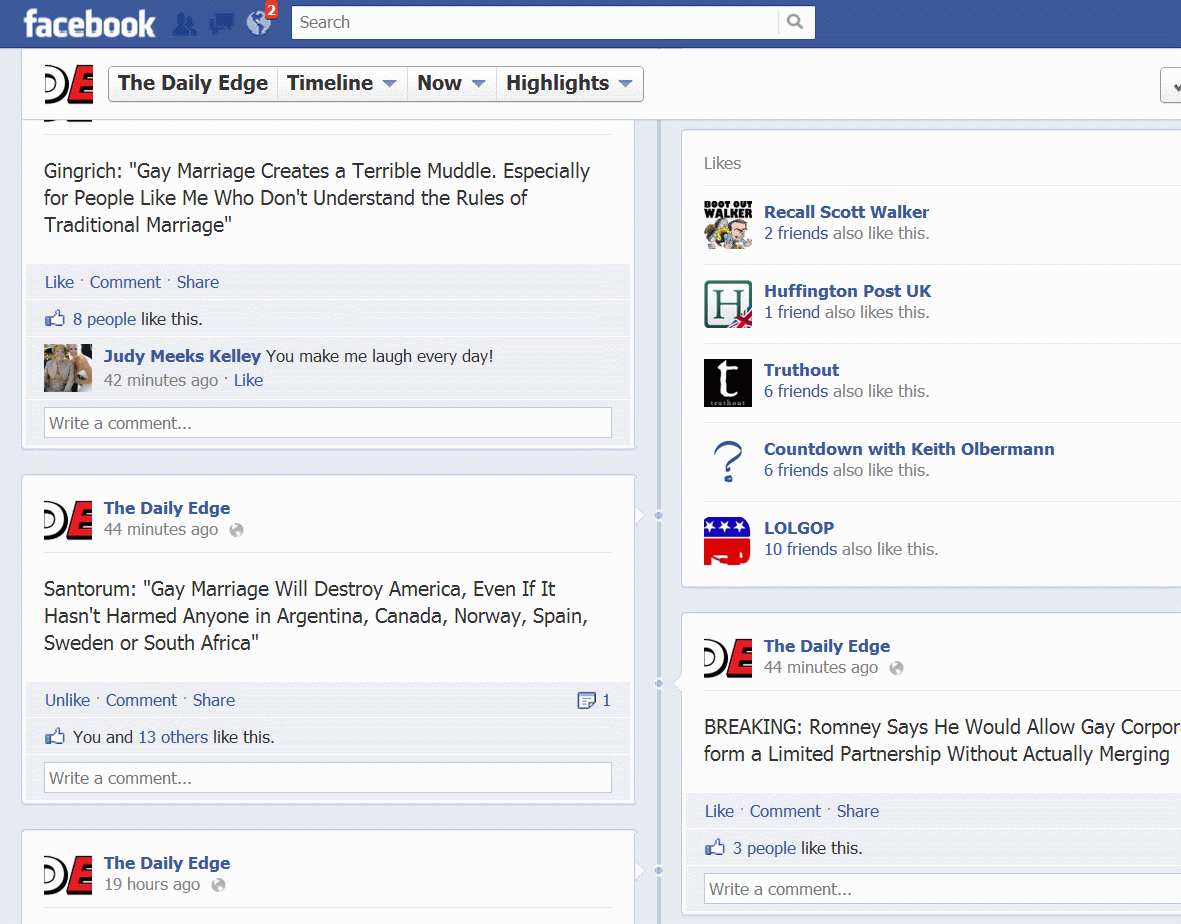The width and height of the screenshot is (1181, 924).
Task: Like Judy Meeks Kelley's comment
Action: pyautogui.click(x=248, y=380)
